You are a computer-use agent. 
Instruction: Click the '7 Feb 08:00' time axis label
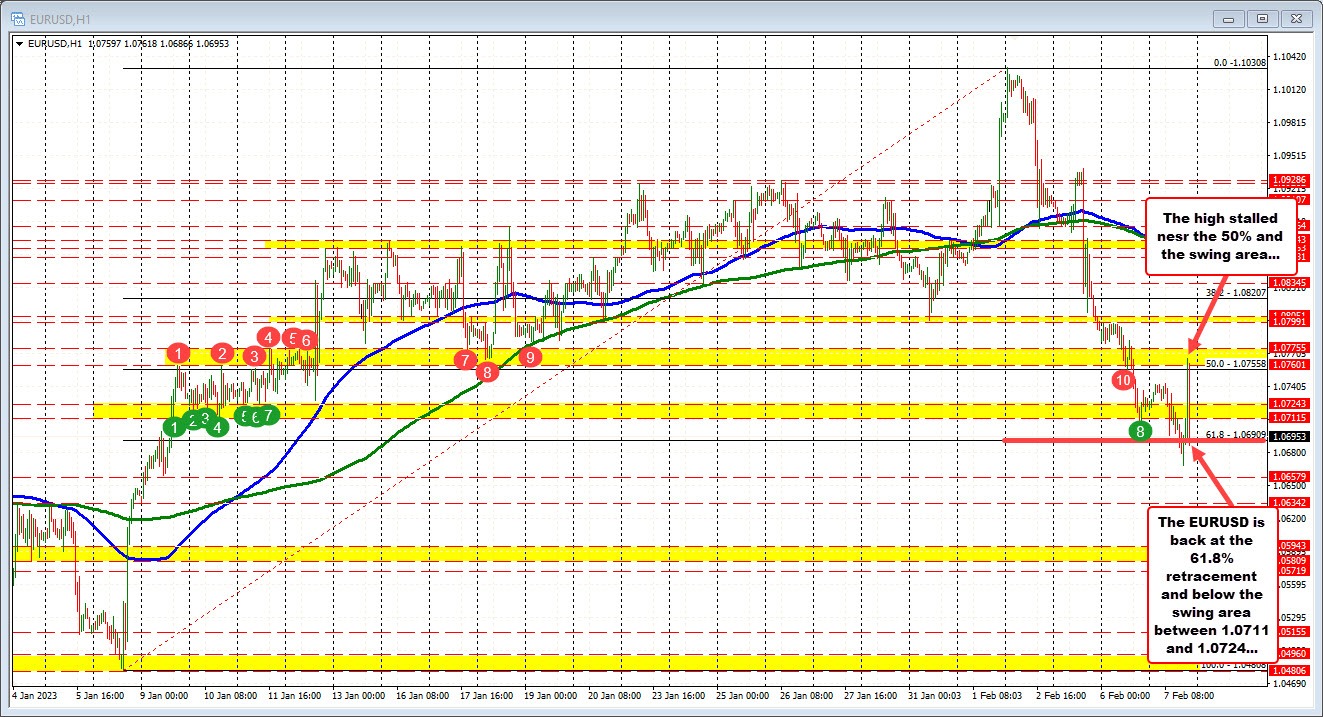pyautogui.click(x=1190, y=695)
